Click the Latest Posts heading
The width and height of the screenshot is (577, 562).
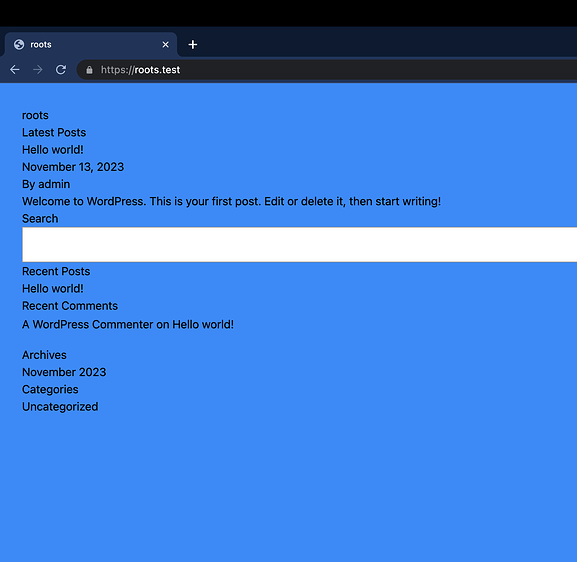(x=54, y=132)
